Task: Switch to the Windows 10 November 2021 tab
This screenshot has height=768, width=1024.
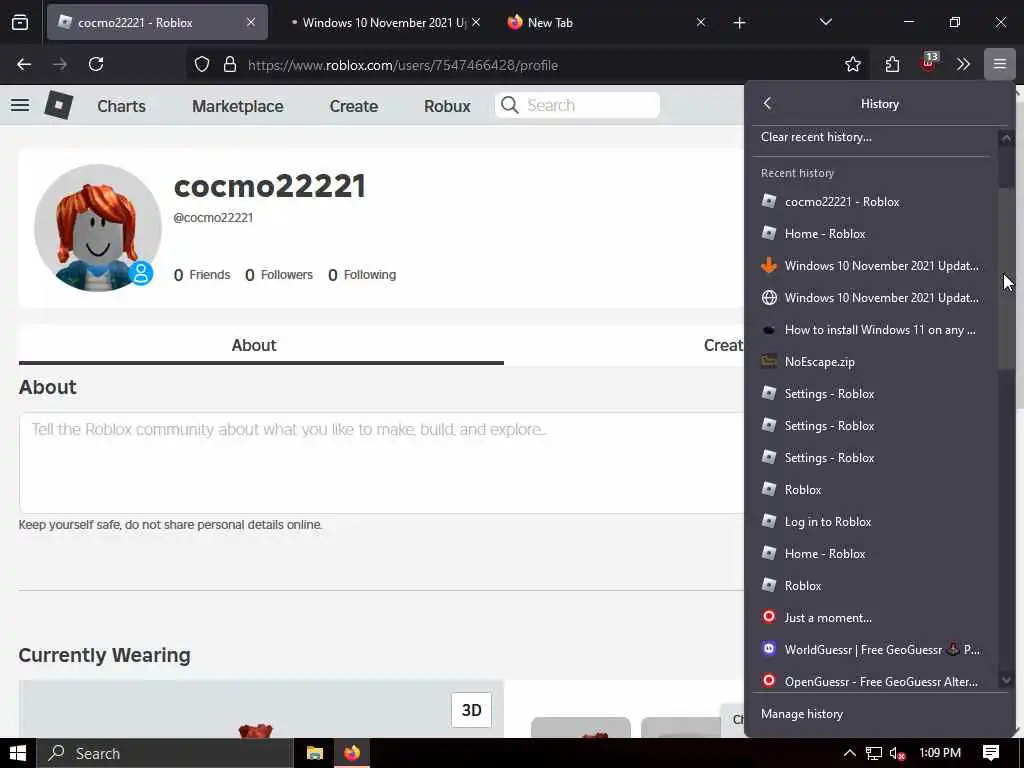Action: coord(385,22)
